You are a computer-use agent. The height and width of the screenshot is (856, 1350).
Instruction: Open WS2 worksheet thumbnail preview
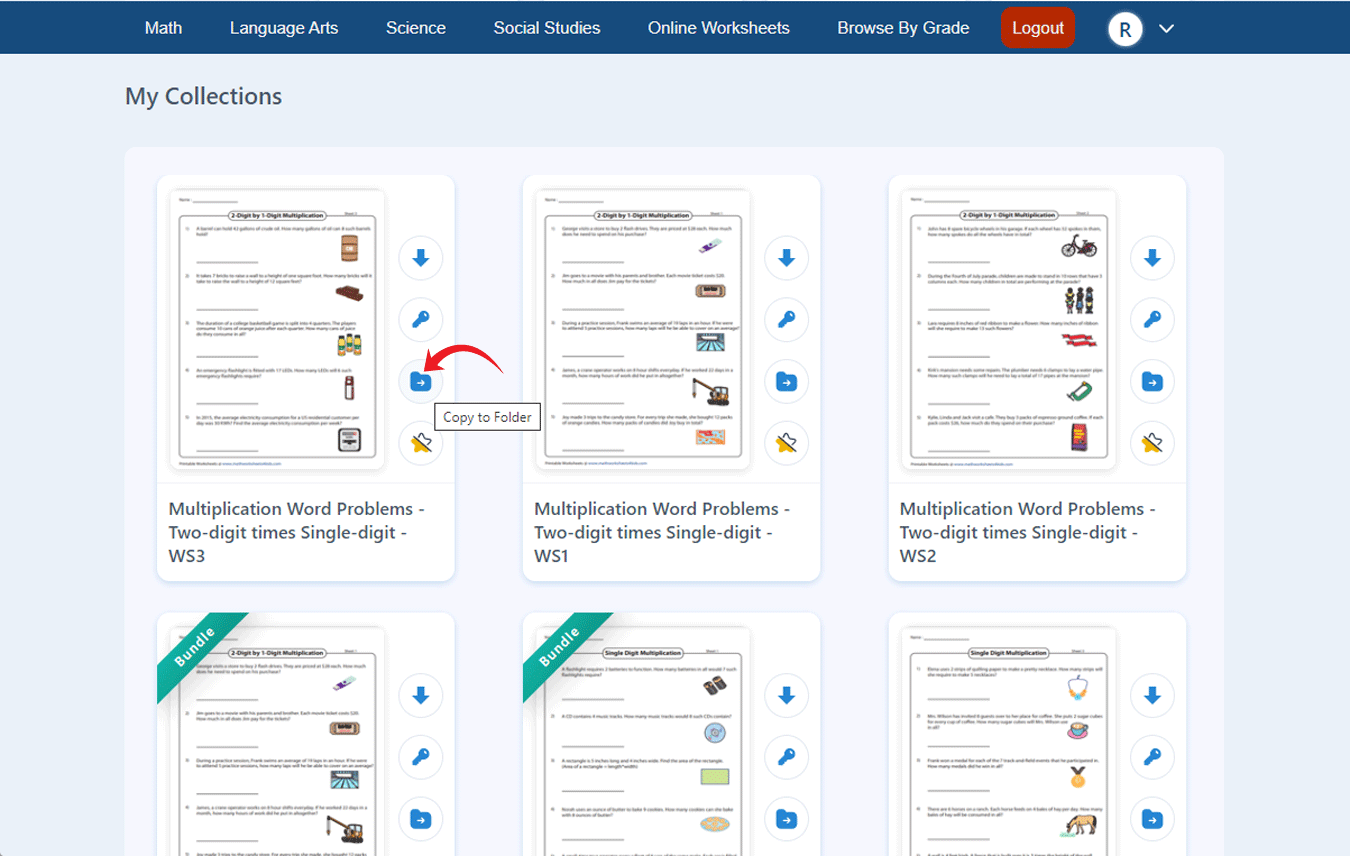1009,329
